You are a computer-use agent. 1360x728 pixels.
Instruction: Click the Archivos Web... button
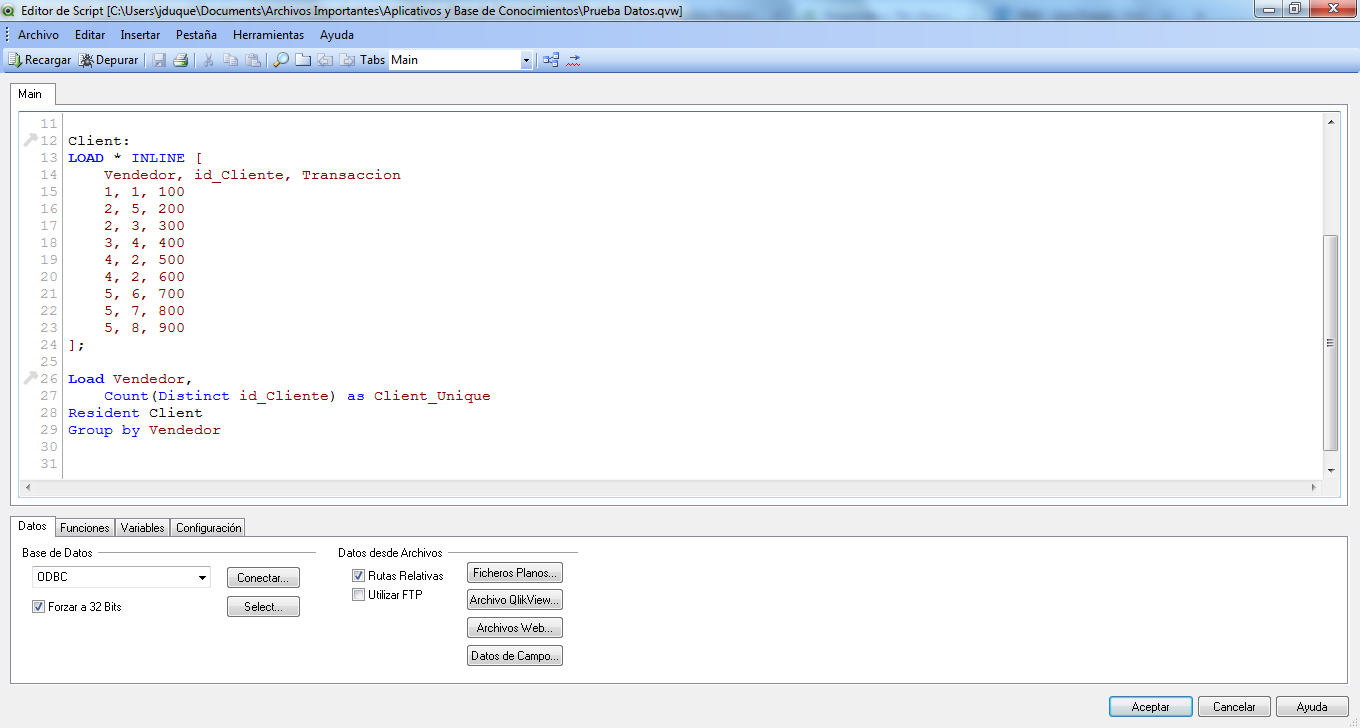pyautogui.click(x=515, y=628)
